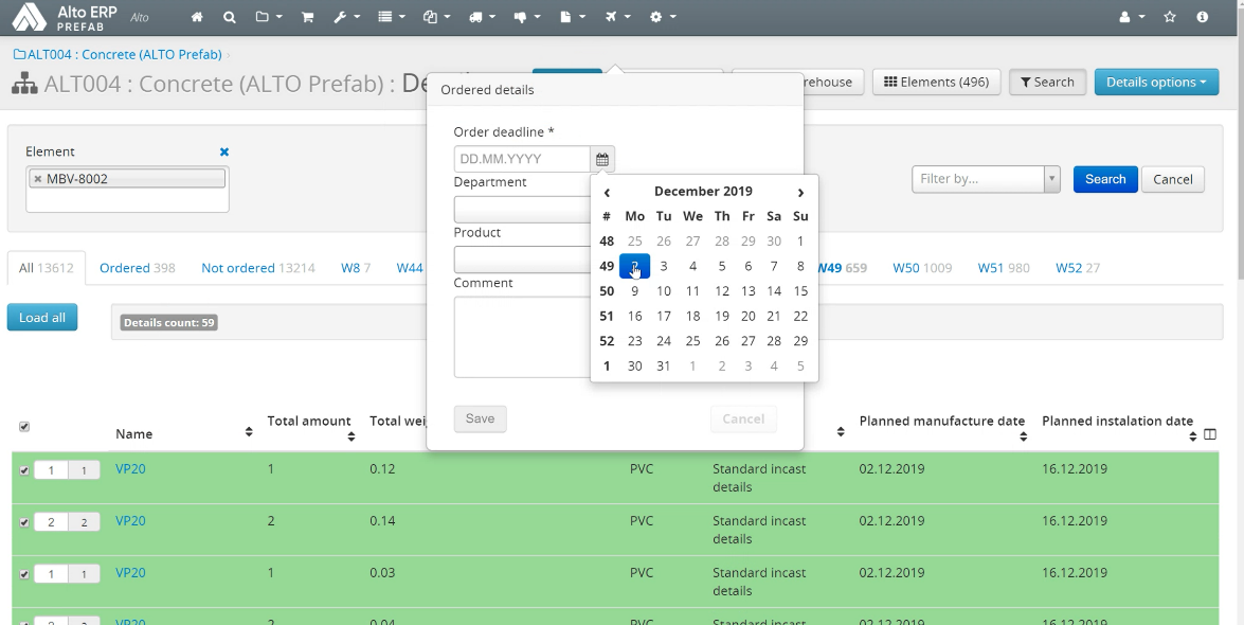
Task: Open the search magnifier in top navbar
Action: (x=229, y=17)
